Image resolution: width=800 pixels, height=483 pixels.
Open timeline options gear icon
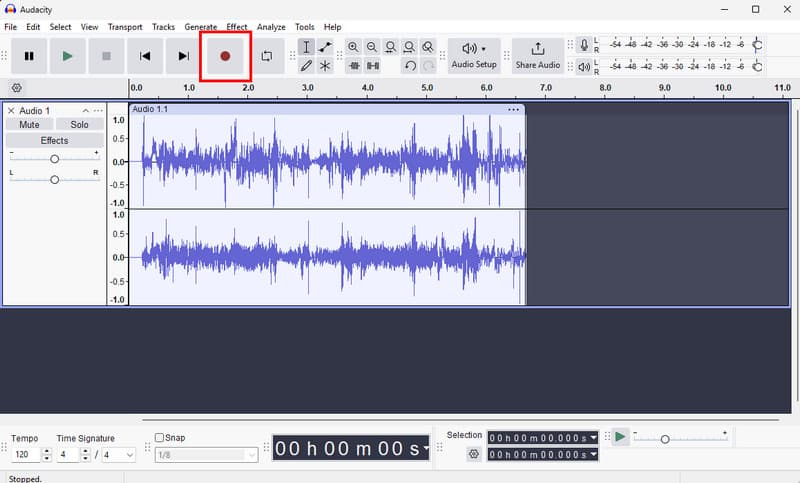16,88
